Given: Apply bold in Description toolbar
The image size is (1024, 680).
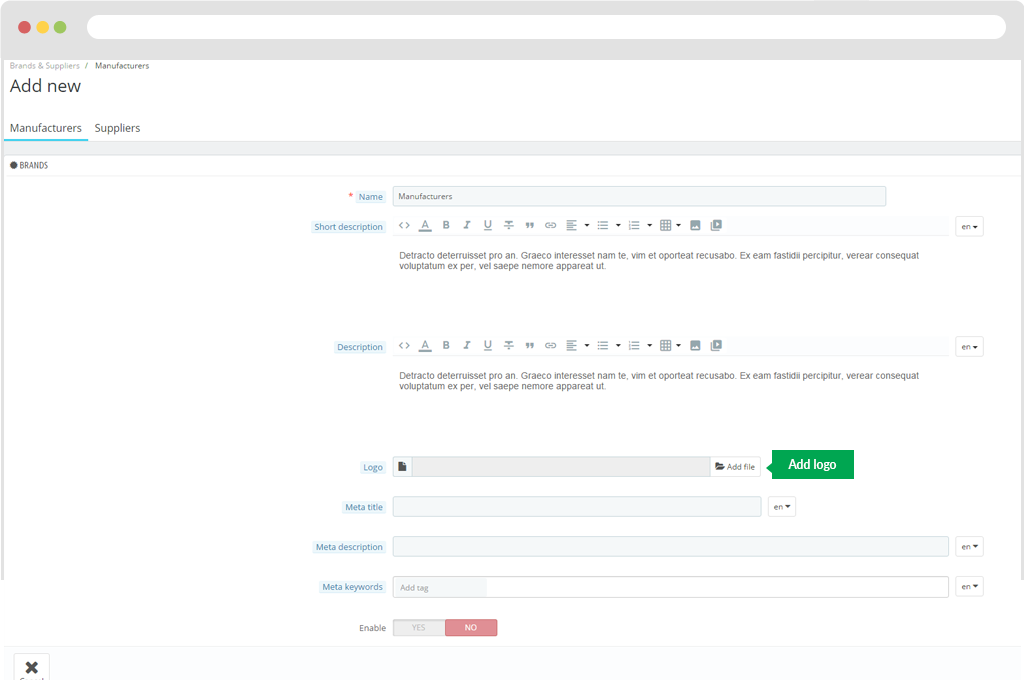Looking at the screenshot, I should (446, 346).
